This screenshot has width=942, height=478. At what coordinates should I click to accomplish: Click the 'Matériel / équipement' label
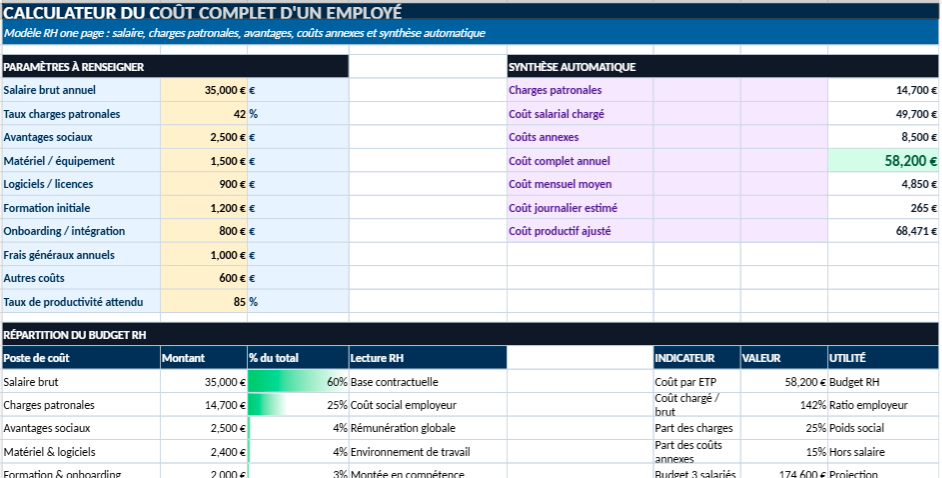tap(59, 161)
